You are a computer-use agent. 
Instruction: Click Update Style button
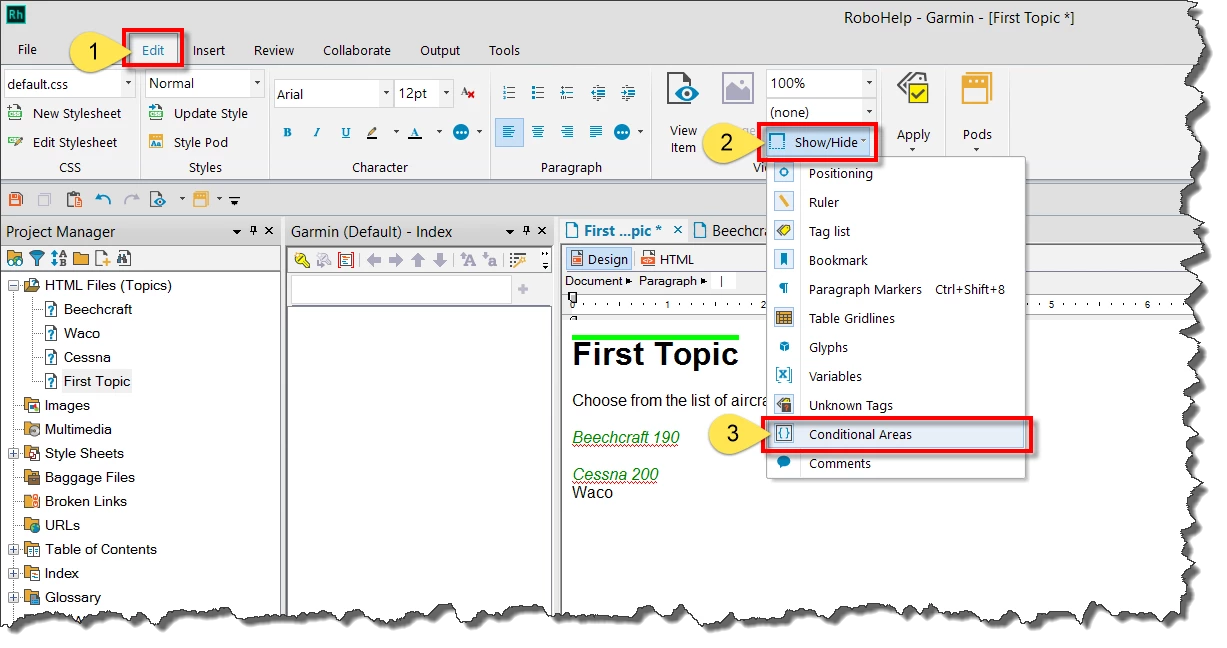pyautogui.click(x=199, y=113)
